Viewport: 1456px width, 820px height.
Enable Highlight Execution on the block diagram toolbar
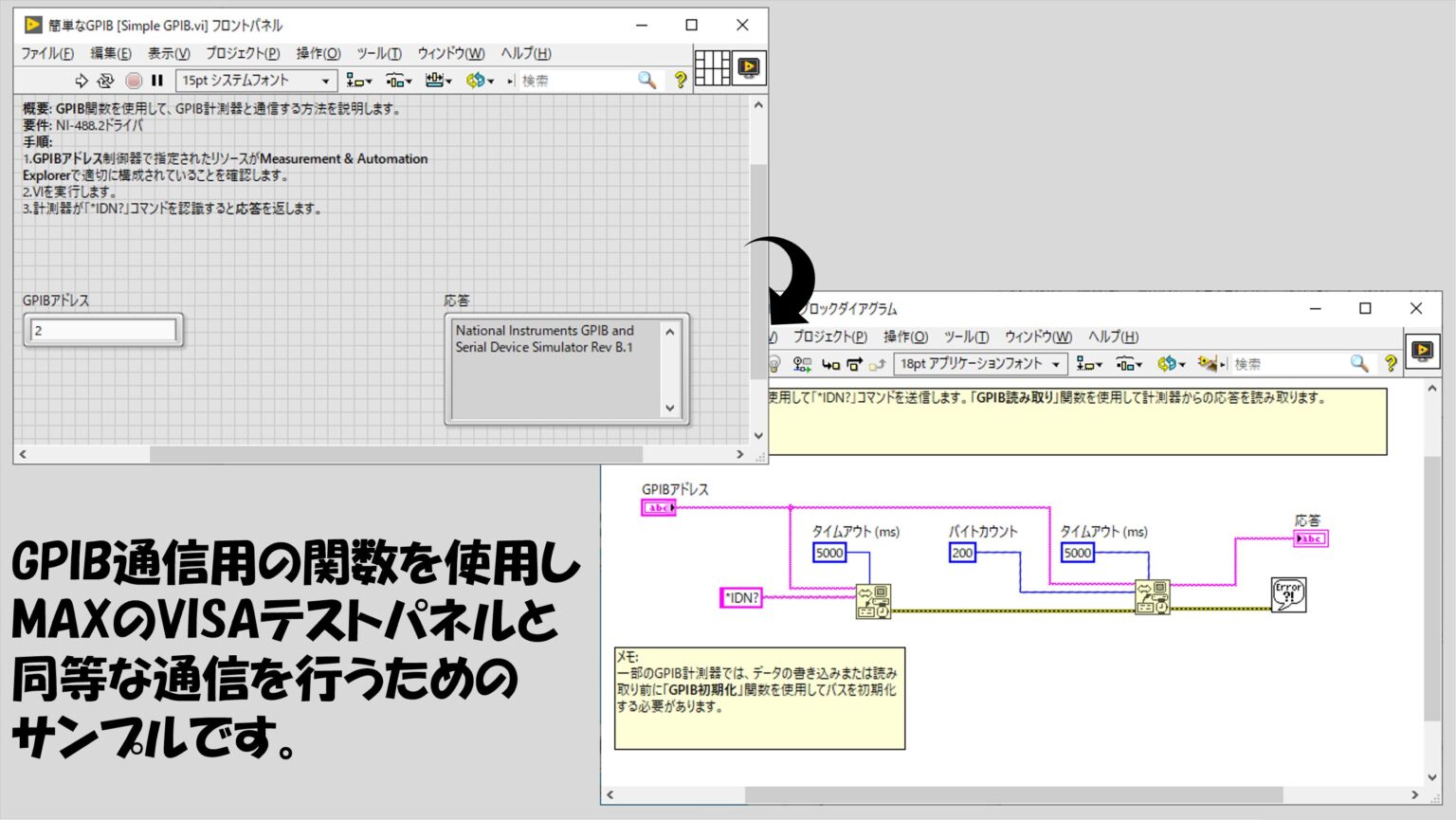pos(774,363)
